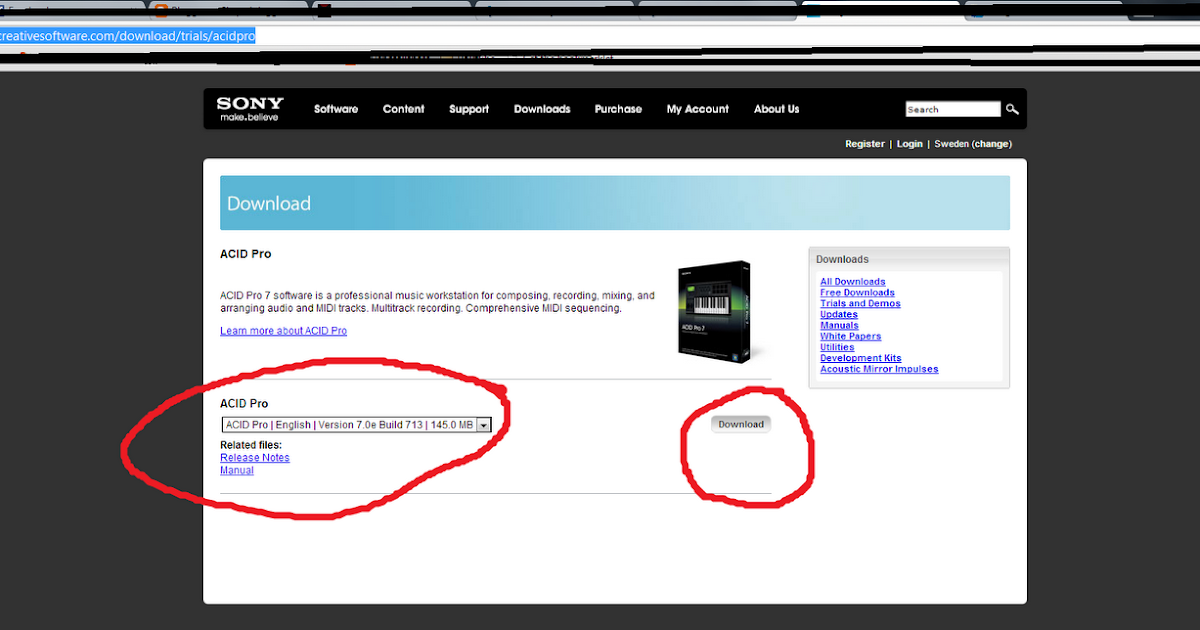Open the Updates sidebar link
This screenshot has width=1200, height=630.
[839, 315]
